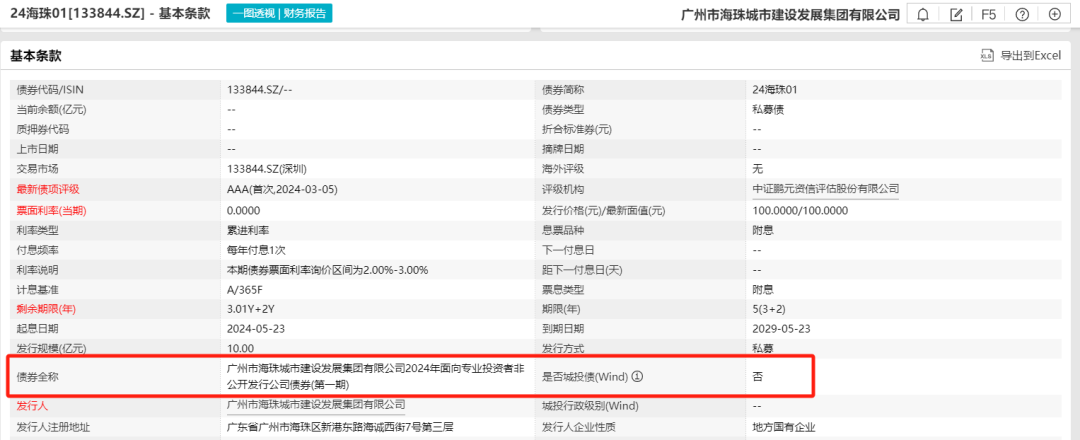The width and height of the screenshot is (1080, 440).
Task: Select 票息类型 row value 附息
Action: pos(763,290)
